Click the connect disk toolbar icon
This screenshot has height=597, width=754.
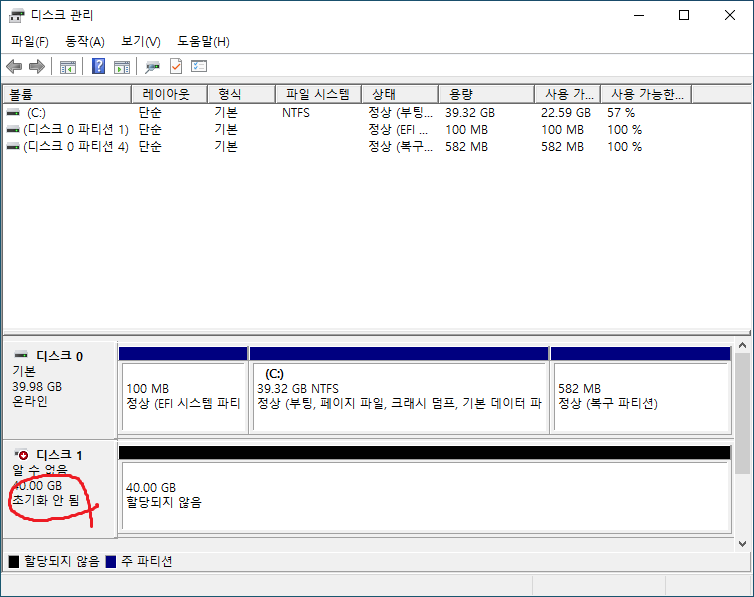coord(152,67)
